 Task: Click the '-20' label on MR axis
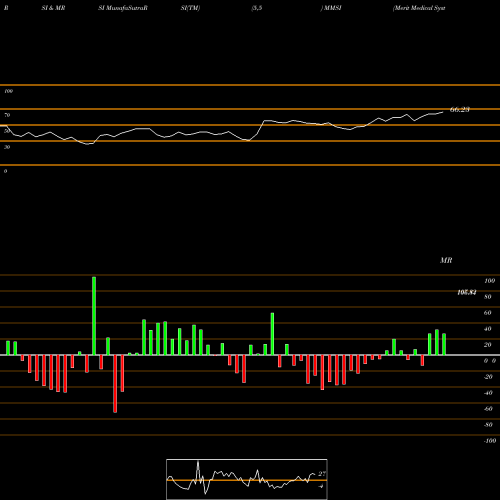tap(488, 377)
